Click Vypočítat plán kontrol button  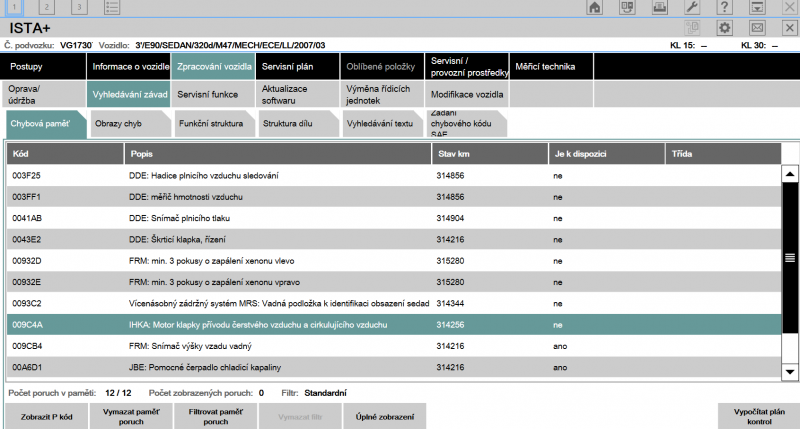759,417
